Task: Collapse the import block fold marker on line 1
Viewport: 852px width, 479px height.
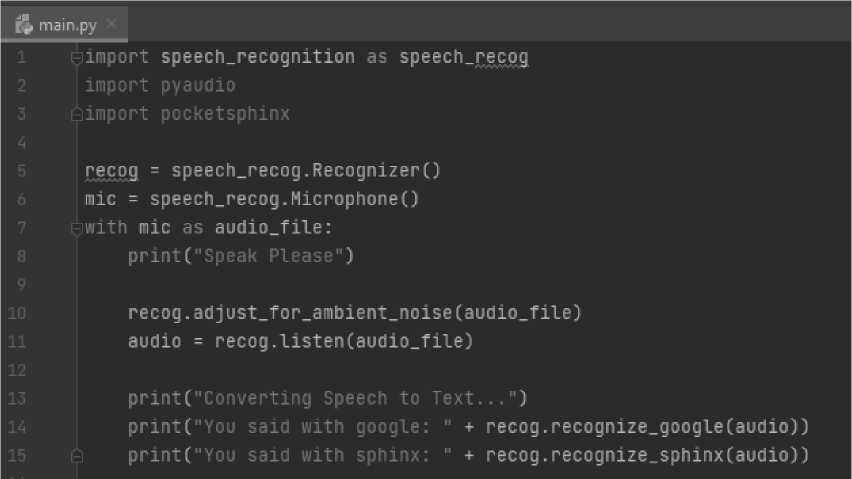Action: (x=76, y=58)
